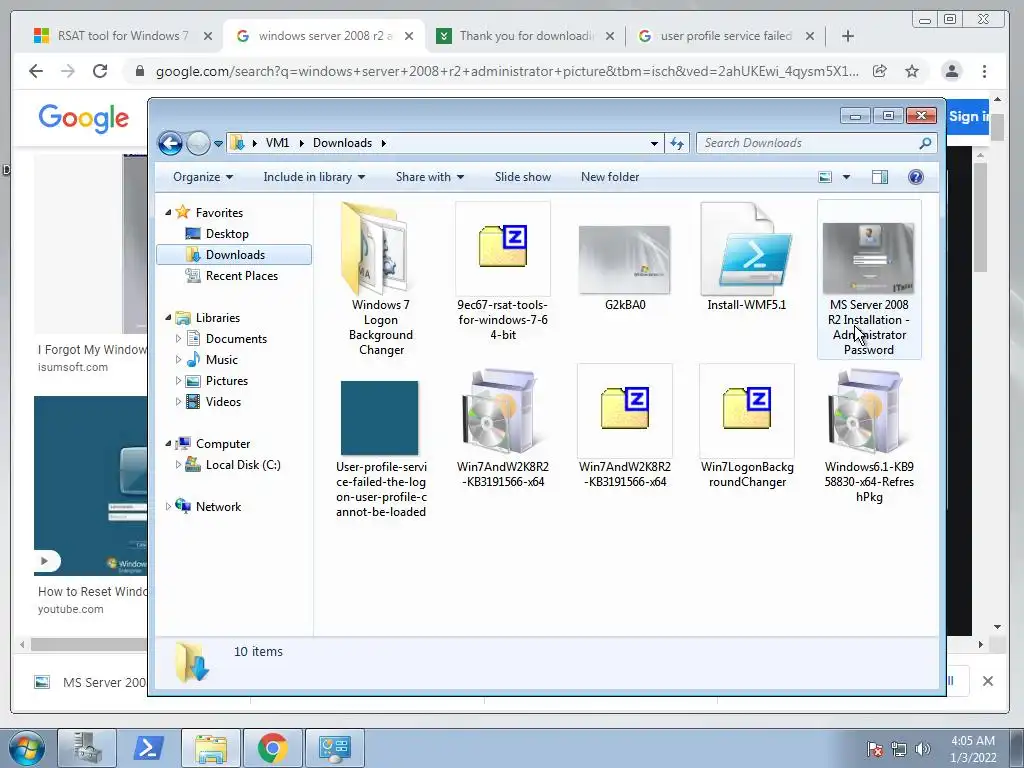Image resolution: width=1024 pixels, height=768 pixels.
Task: Refresh the Downloads folder view
Action: coord(677,144)
